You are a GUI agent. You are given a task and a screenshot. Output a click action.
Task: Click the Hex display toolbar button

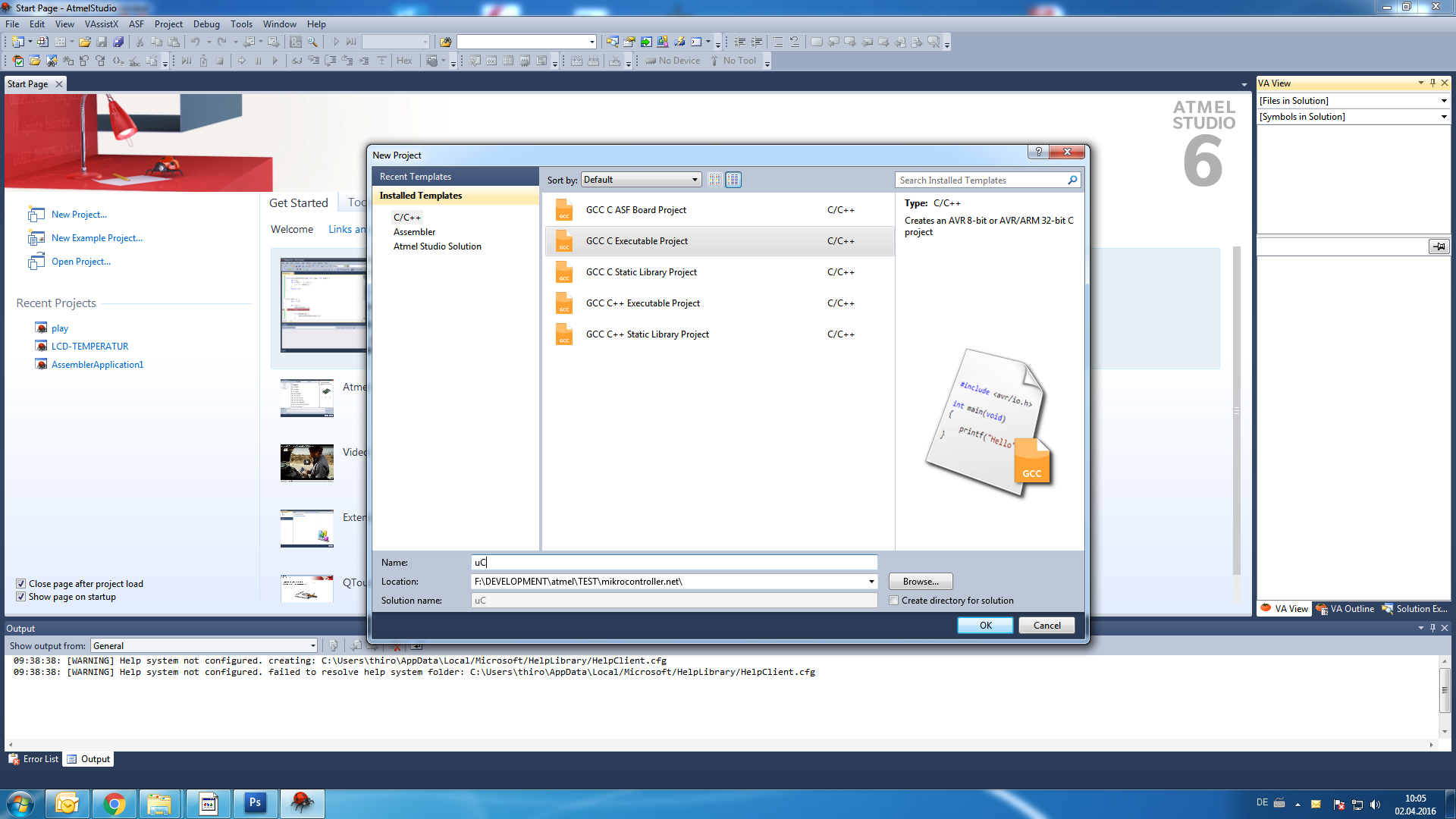[404, 61]
